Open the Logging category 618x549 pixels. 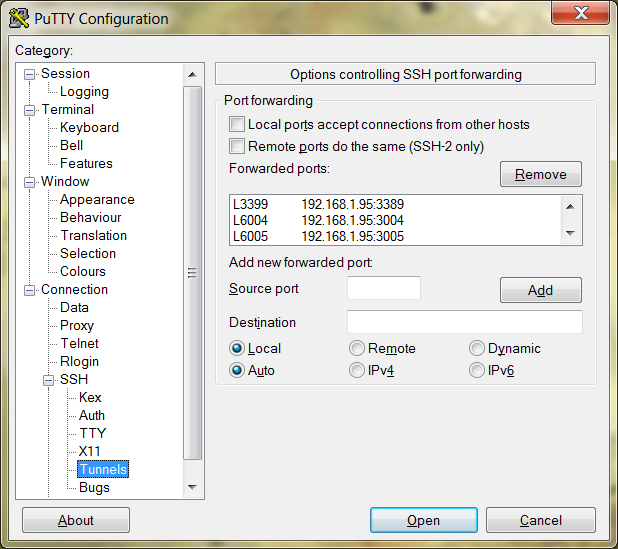[x=84, y=91]
